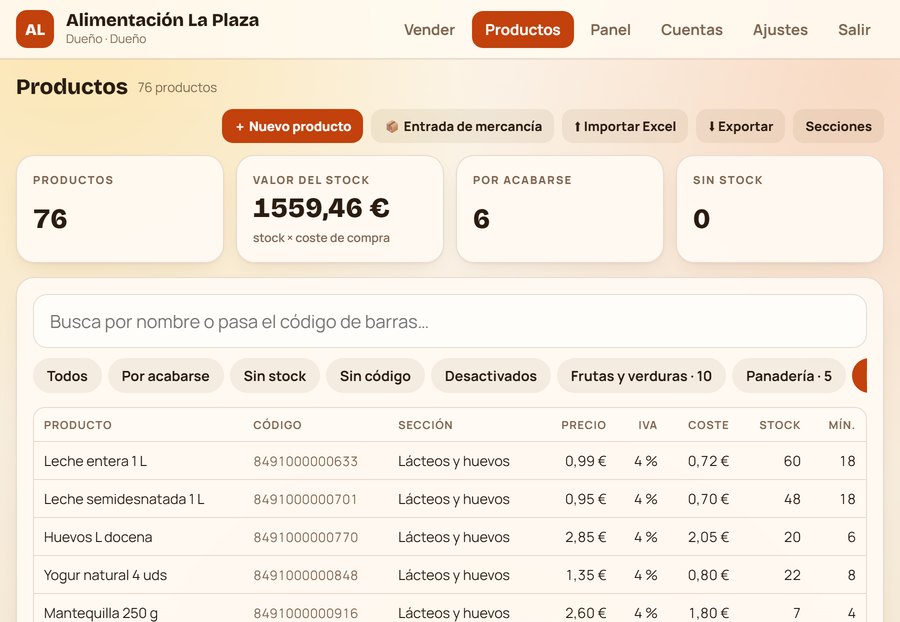Click stock value 48 for Leche semidesnatada
The height and width of the screenshot is (622, 900).
792,499
